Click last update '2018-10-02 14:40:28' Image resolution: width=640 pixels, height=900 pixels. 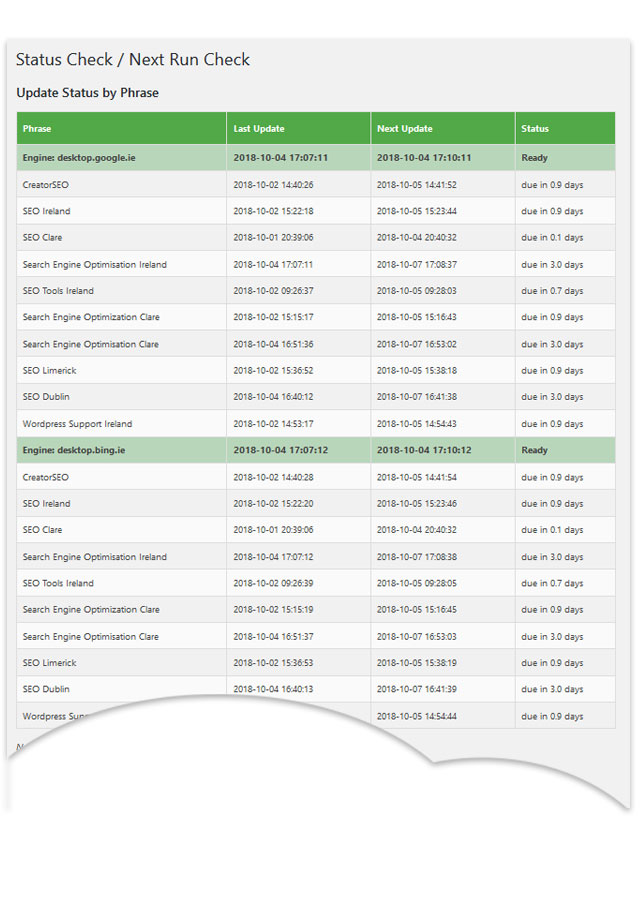point(273,478)
